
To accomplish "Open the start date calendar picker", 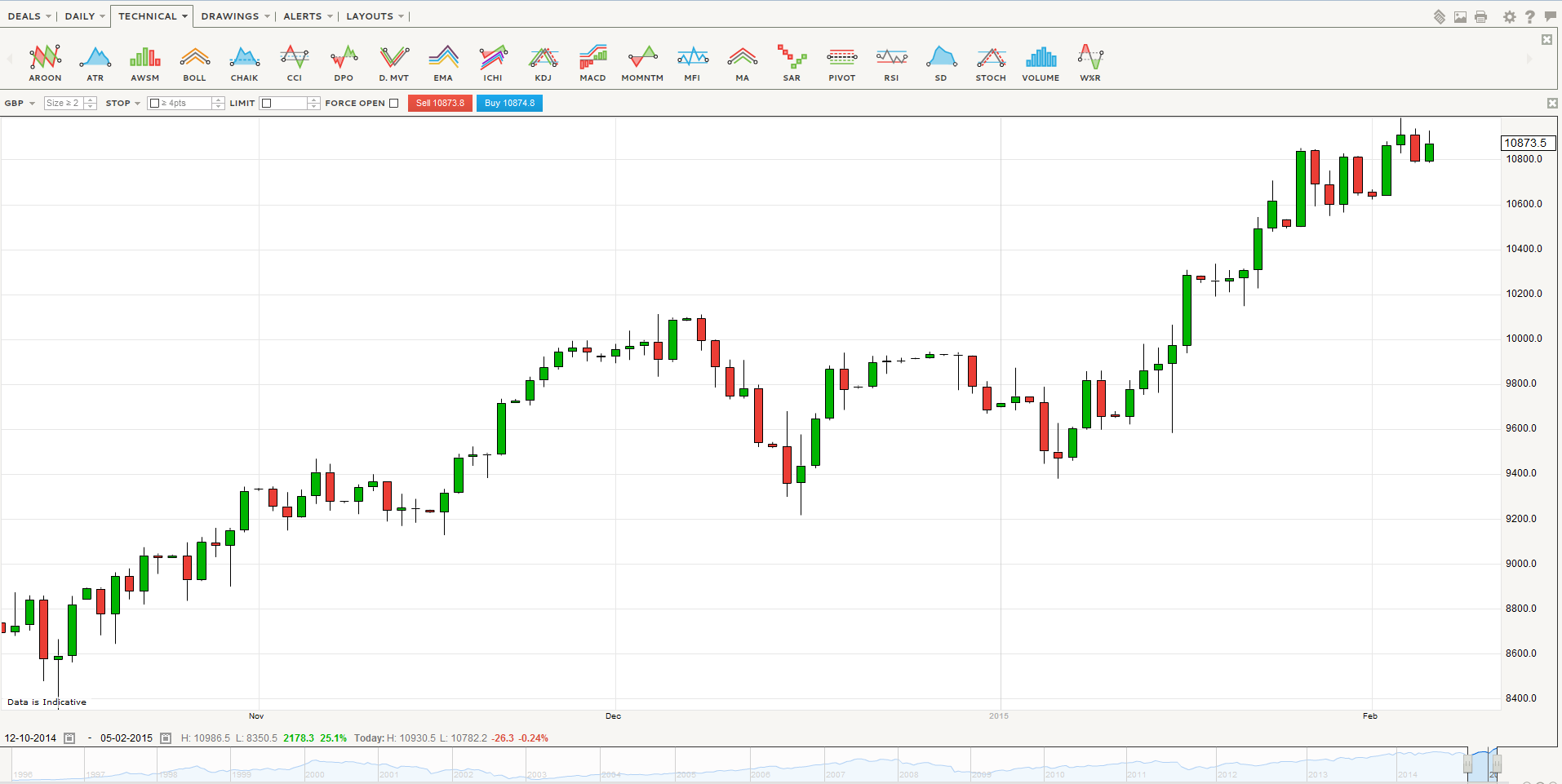I will tap(69, 738).
